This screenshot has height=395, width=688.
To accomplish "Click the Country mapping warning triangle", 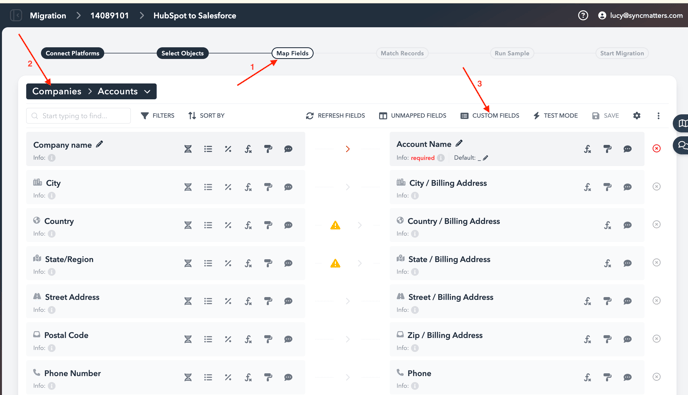I will click(x=335, y=225).
